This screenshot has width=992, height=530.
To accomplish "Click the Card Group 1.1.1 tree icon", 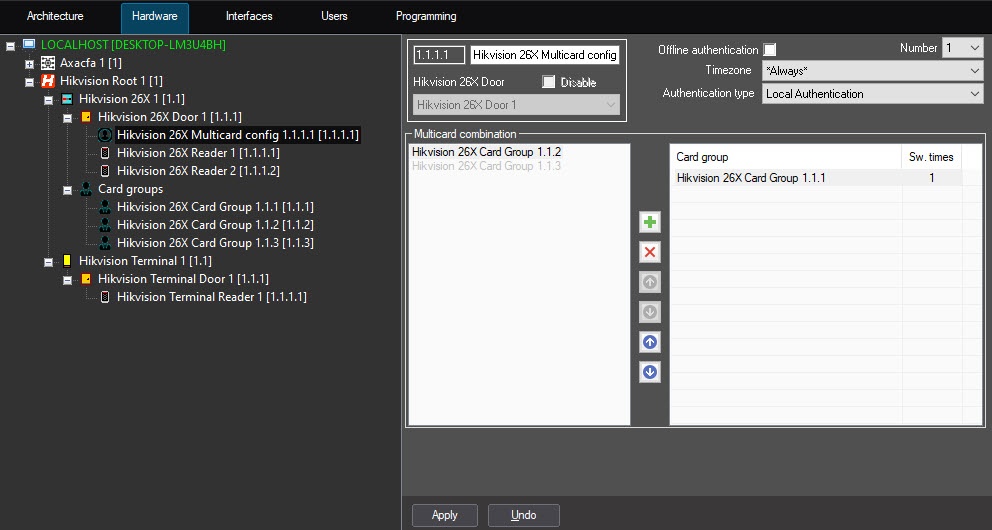I will click(x=105, y=207).
